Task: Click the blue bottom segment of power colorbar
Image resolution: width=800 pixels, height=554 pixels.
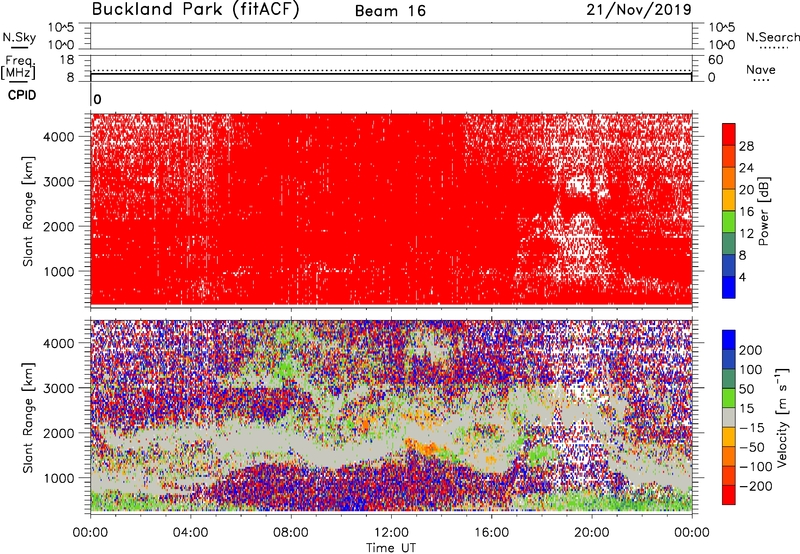Action: (x=729, y=287)
